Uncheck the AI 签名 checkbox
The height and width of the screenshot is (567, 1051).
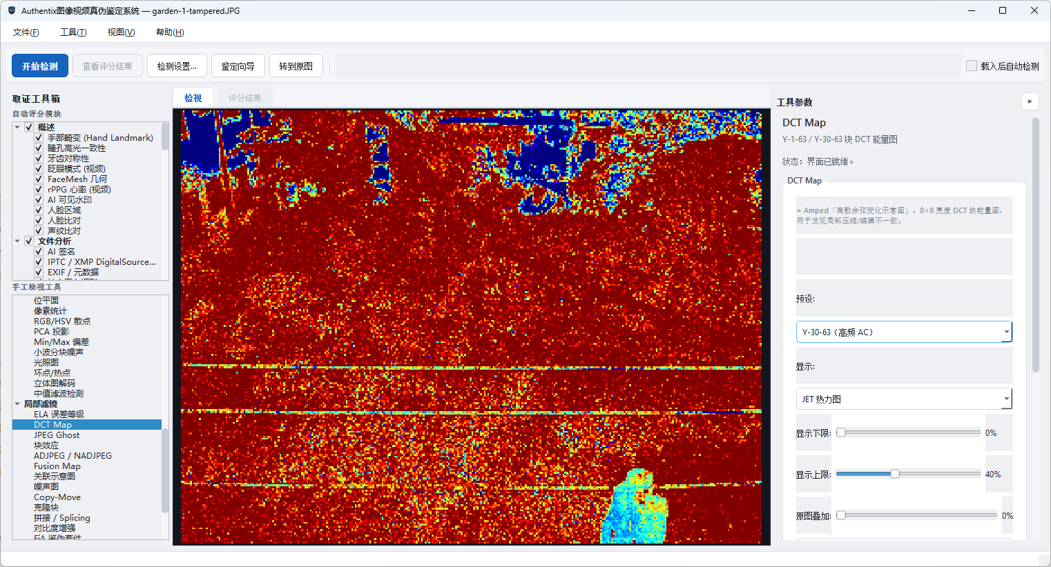(x=39, y=252)
